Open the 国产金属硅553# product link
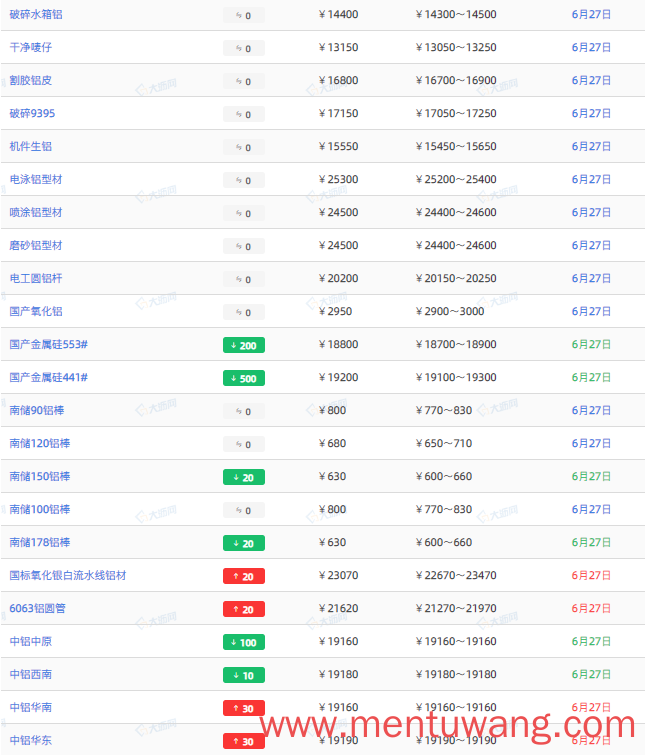This screenshot has height=755, width=645. (49, 344)
